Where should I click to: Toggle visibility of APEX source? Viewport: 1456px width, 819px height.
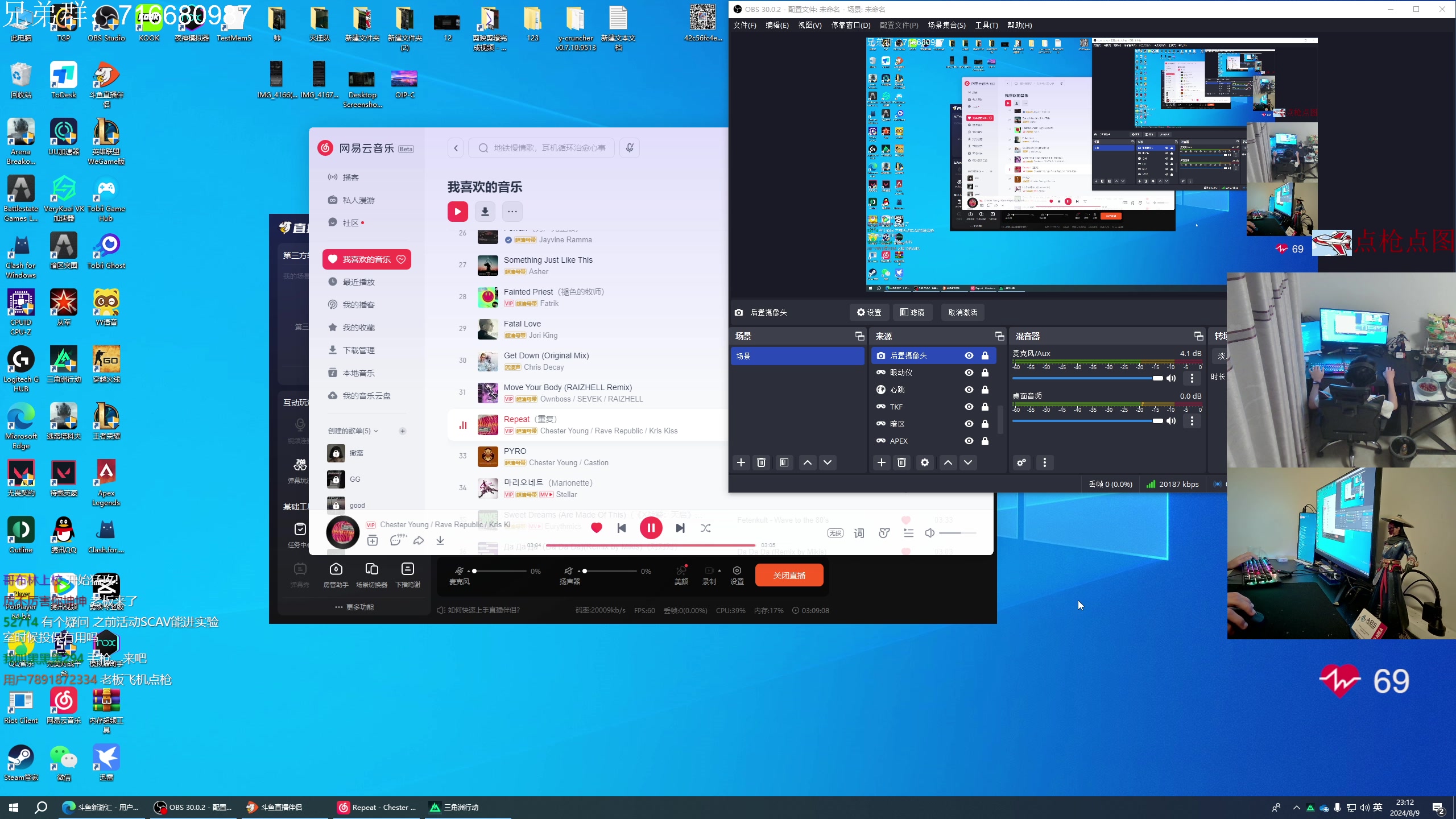point(969,441)
